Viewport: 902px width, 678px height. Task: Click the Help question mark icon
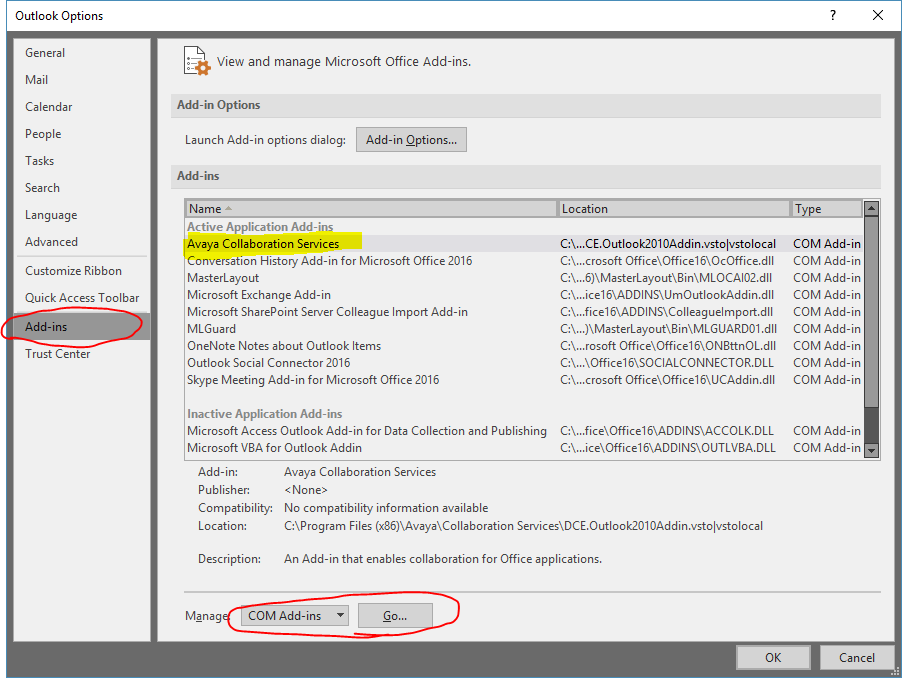click(832, 15)
